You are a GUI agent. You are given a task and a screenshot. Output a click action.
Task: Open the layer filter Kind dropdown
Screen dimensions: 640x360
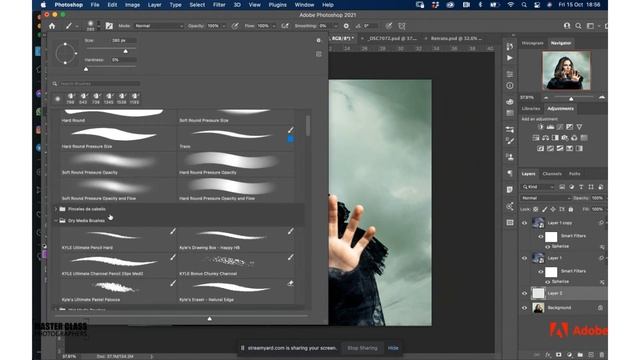coord(539,187)
